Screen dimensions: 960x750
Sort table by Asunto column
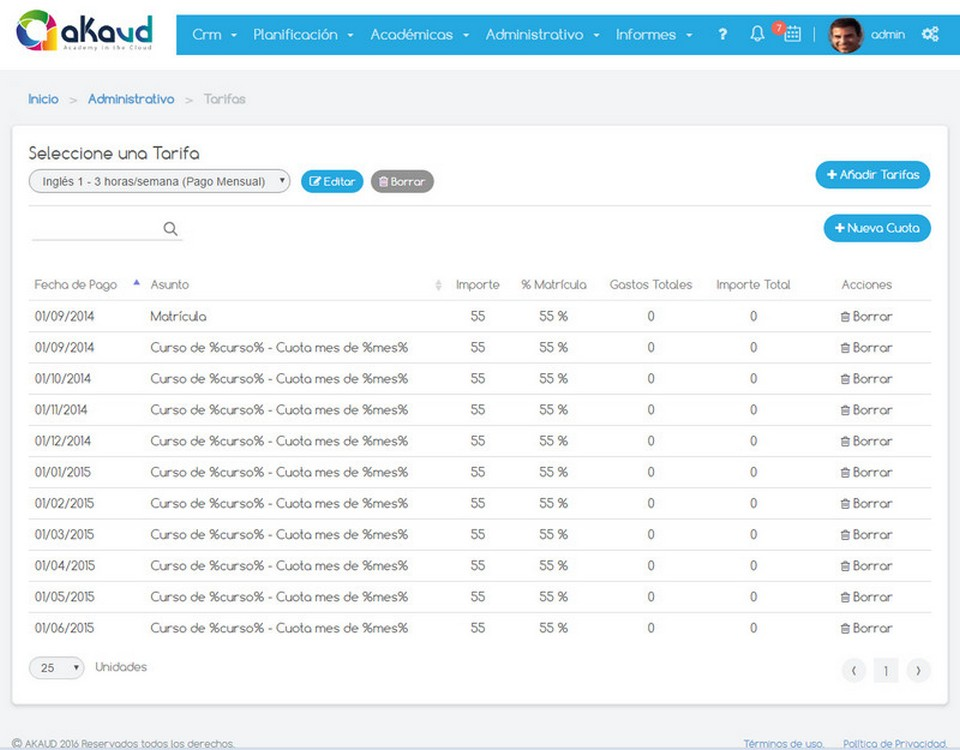coord(170,285)
